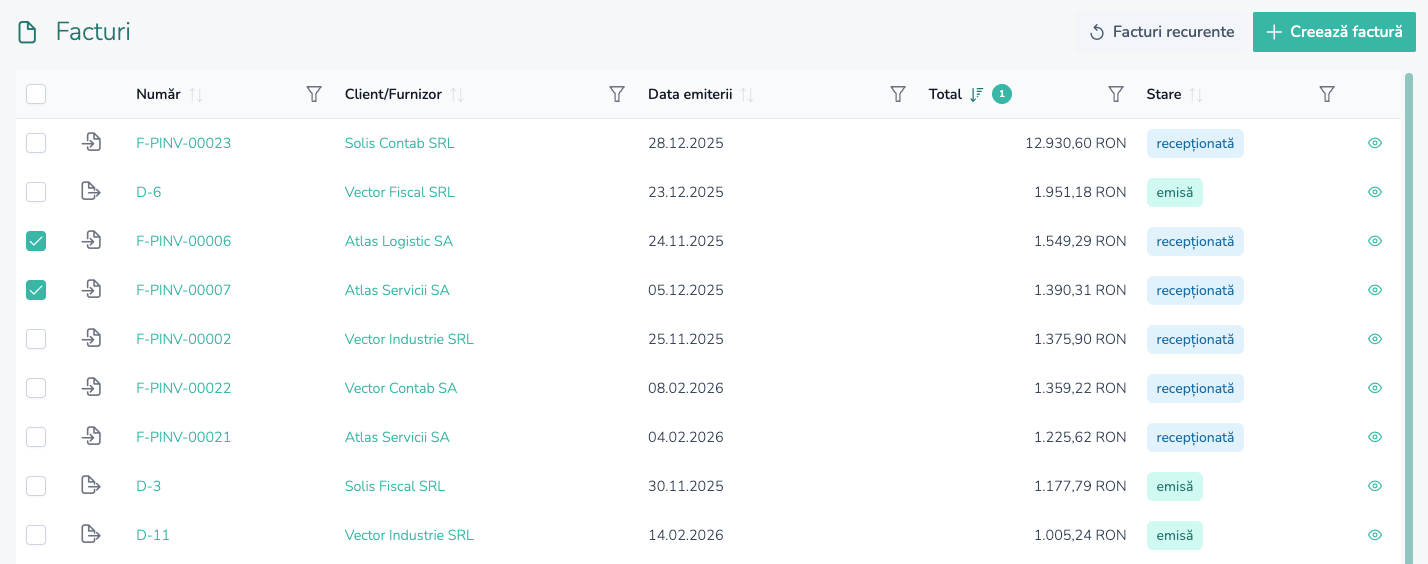The height and width of the screenshot is (564, 1428).
Task: Uncheck the F-PINV-00006 row checkbox
Action: pos(36,241)
